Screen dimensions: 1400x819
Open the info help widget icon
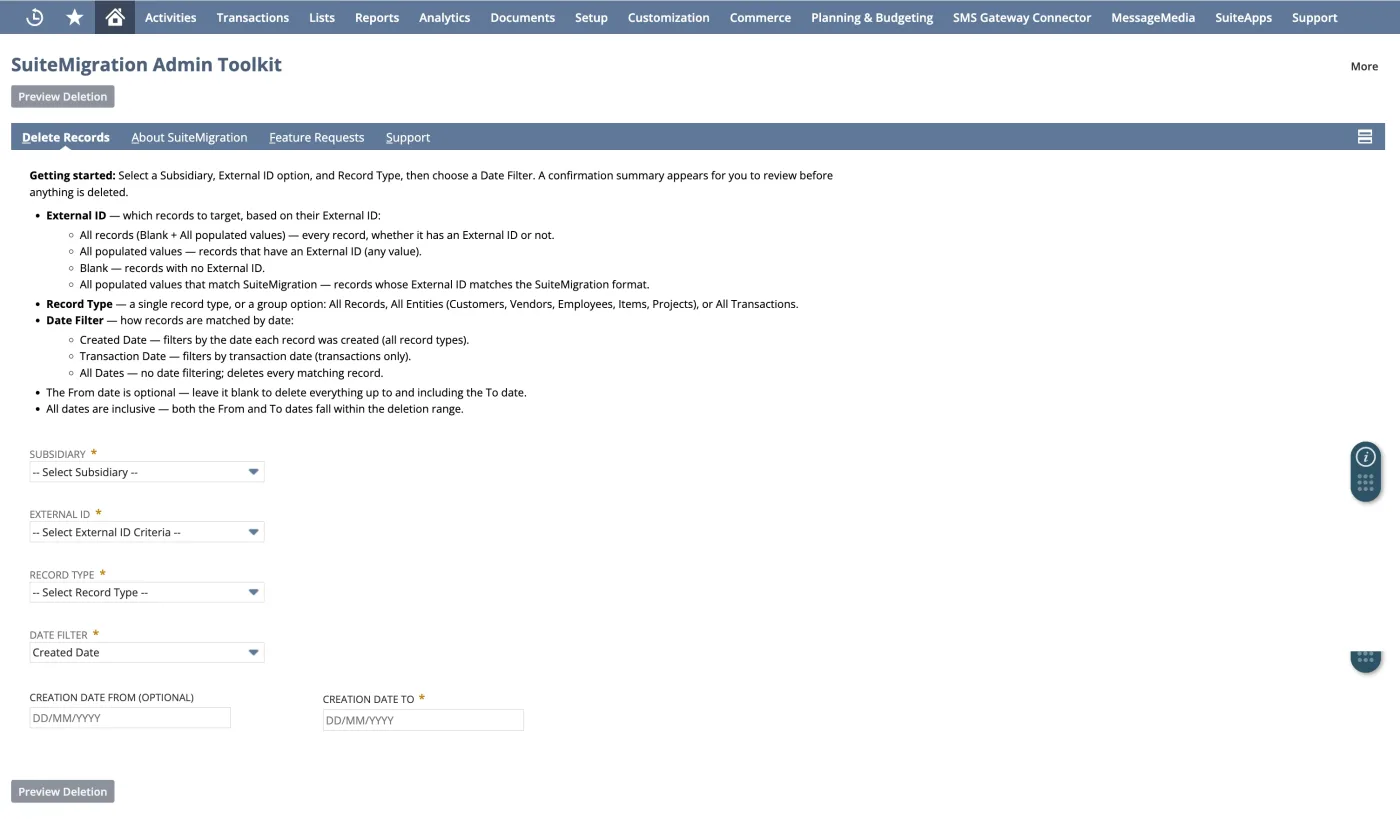tap(1366, 457)
